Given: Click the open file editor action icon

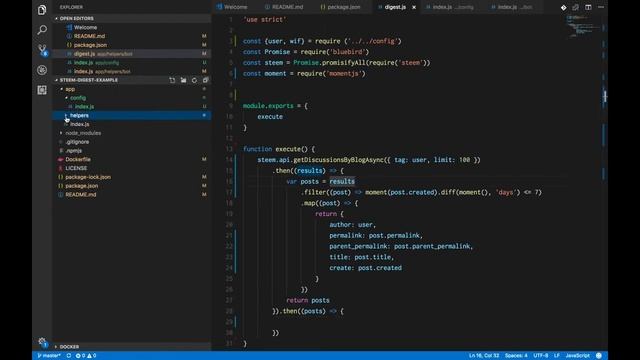Looking at the screenshot, I should coord(576,7).
